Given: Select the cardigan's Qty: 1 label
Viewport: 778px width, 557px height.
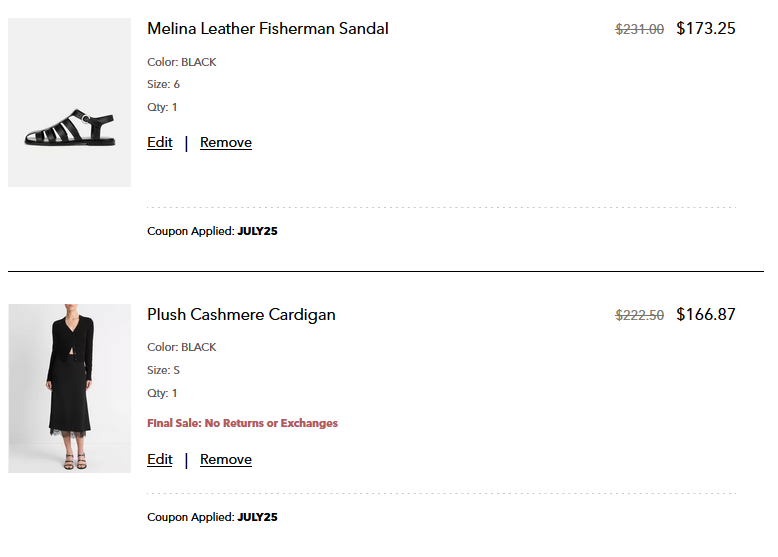Looking at the screenshot, I should (x=162, y=393).
